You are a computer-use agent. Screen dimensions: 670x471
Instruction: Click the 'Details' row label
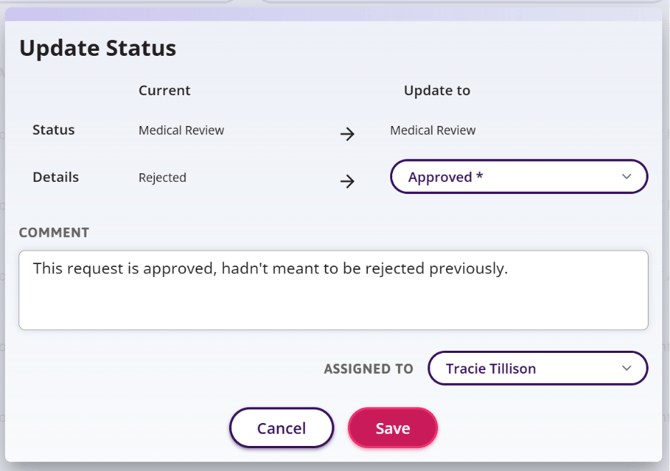tap(55, 177)
